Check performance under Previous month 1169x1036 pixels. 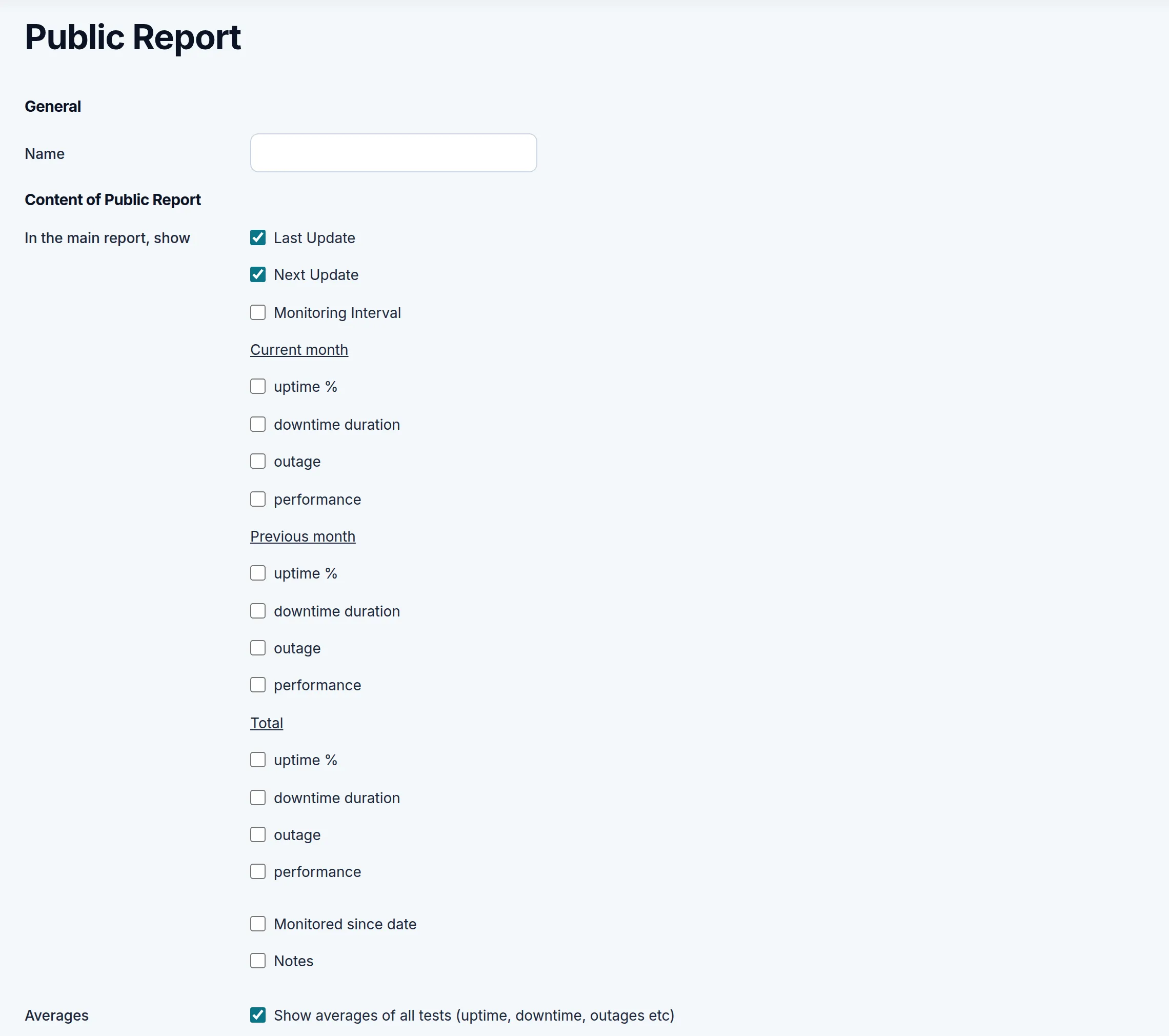[x=258, y=685]
